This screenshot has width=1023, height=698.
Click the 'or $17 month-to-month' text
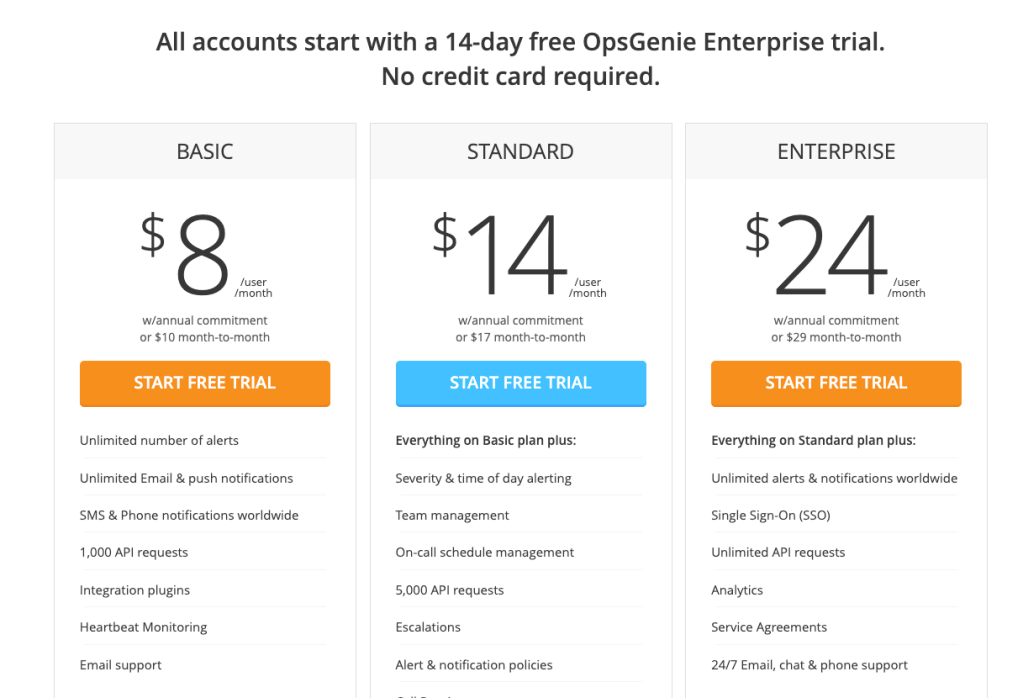coord(520,337)
